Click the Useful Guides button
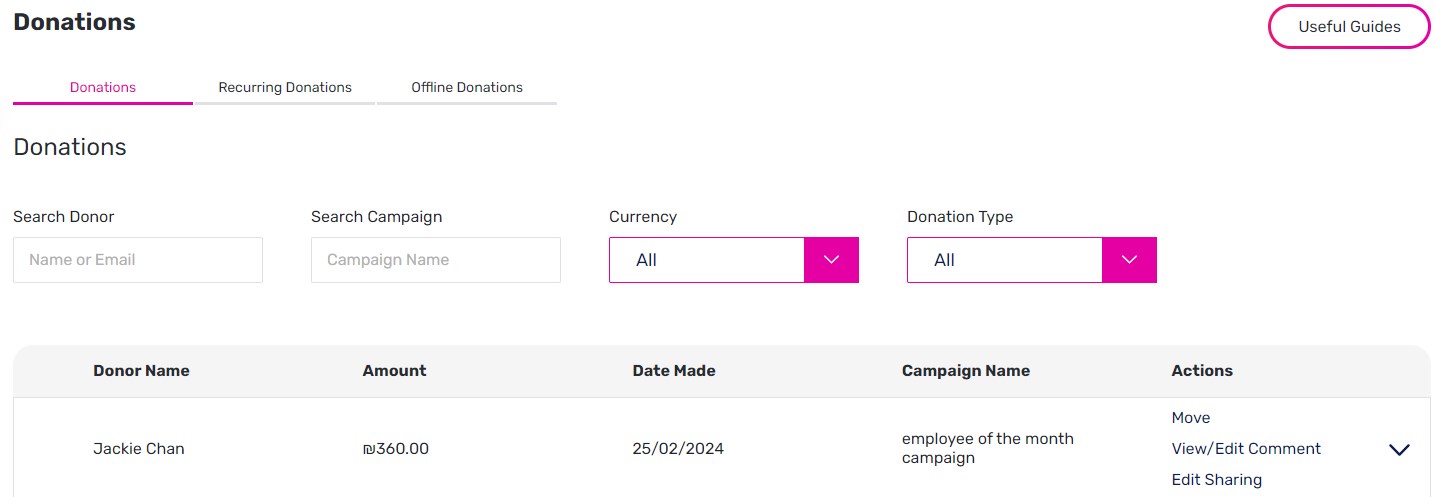Viewport: 1435px width, 497px height. pyautogui.click(x=1349, y=27)
